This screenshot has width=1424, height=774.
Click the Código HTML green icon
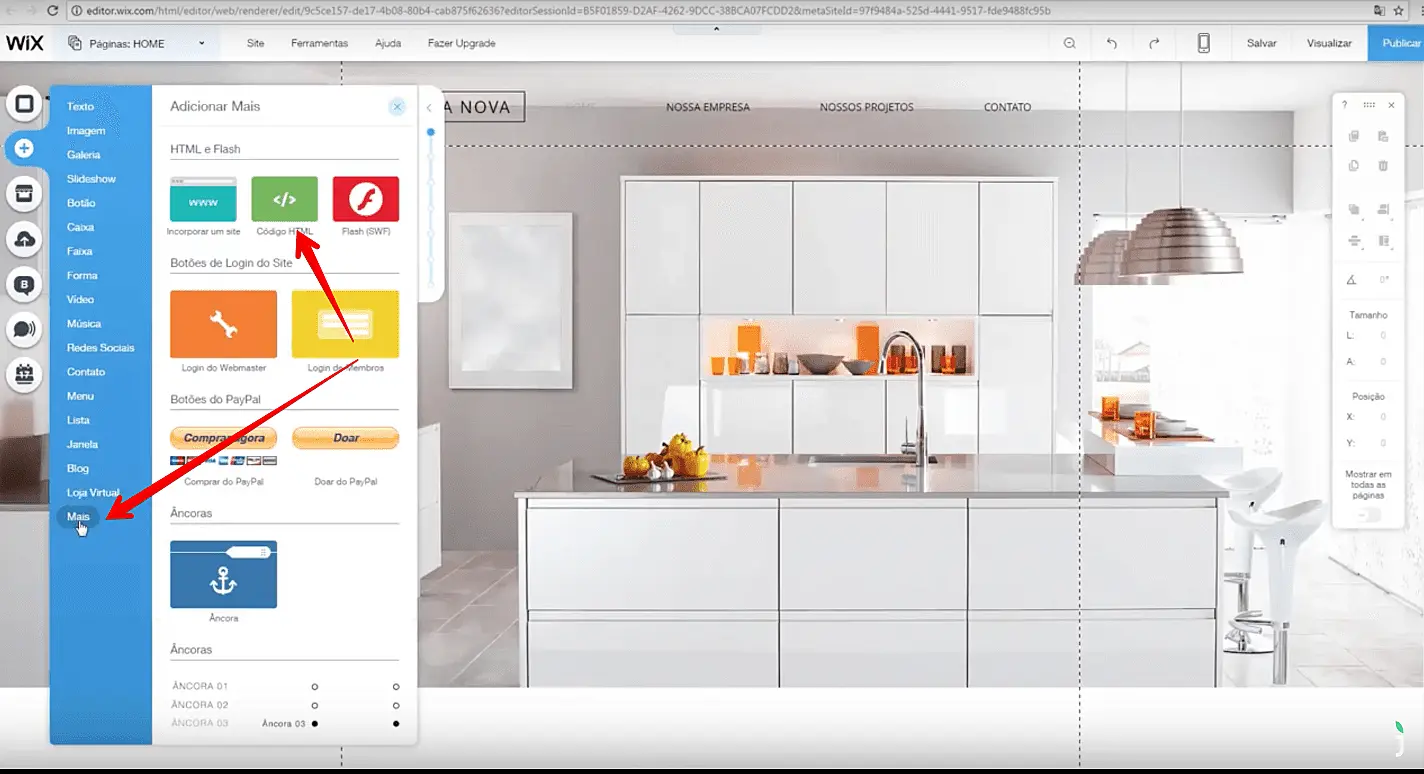click(x=284, y=199)
